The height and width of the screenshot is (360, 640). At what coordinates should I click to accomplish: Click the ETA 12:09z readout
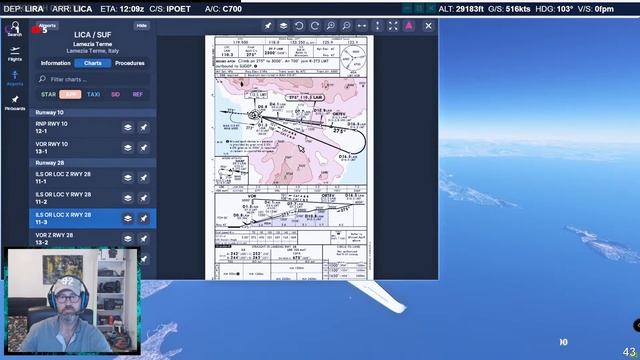(121, 9)
